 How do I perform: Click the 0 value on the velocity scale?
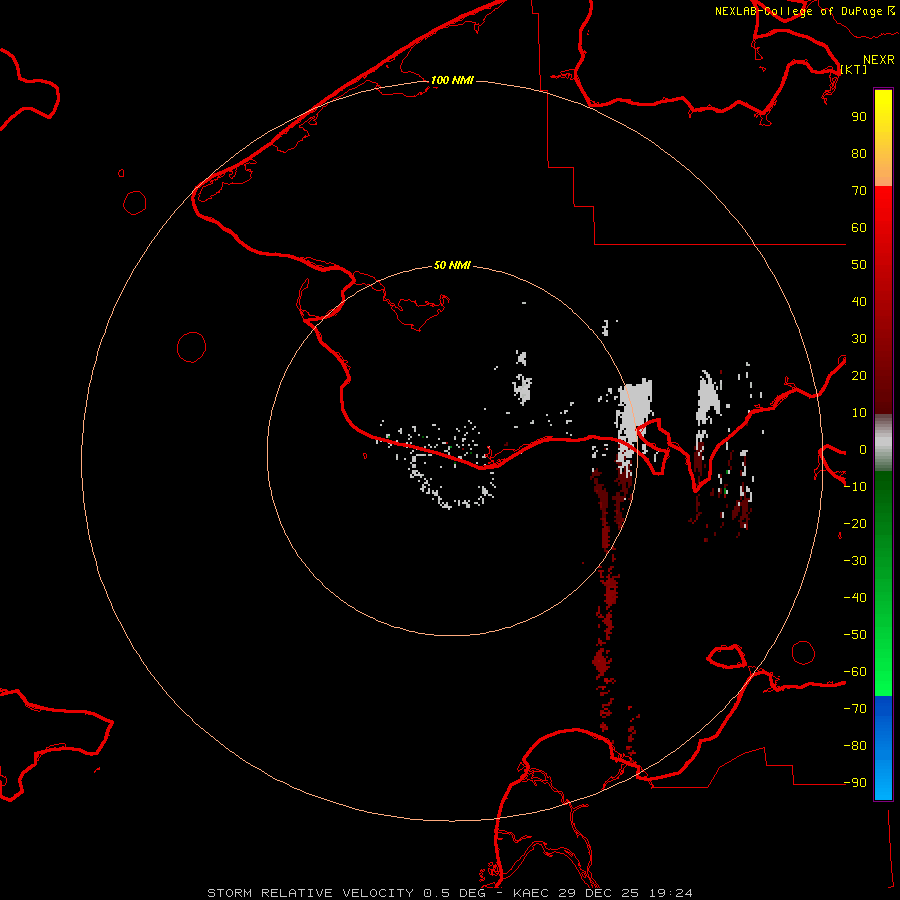863,449
